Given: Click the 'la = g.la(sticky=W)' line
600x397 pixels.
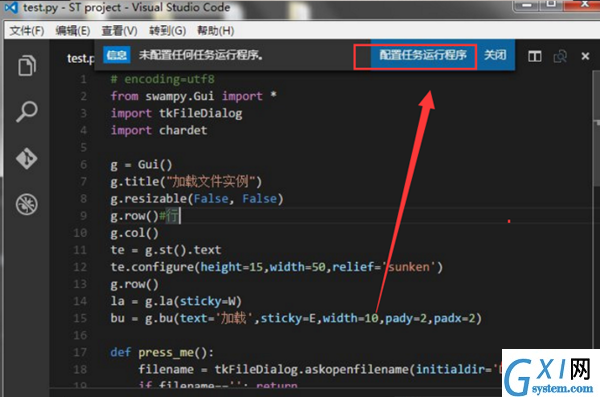Looking at the screenshot, I should (176, 301).
